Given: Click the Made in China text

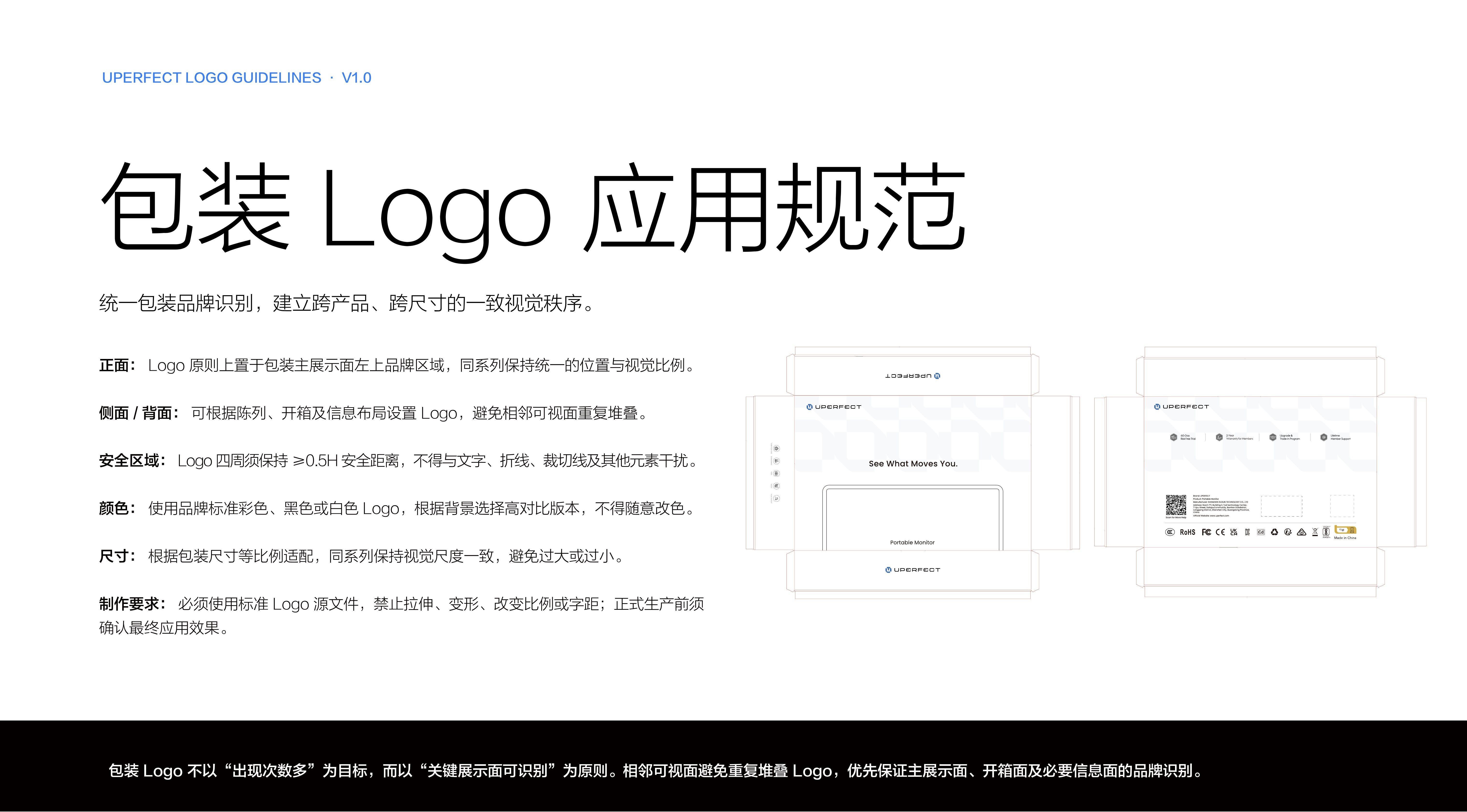Looking at the screenshot, I should point(1345,538).
